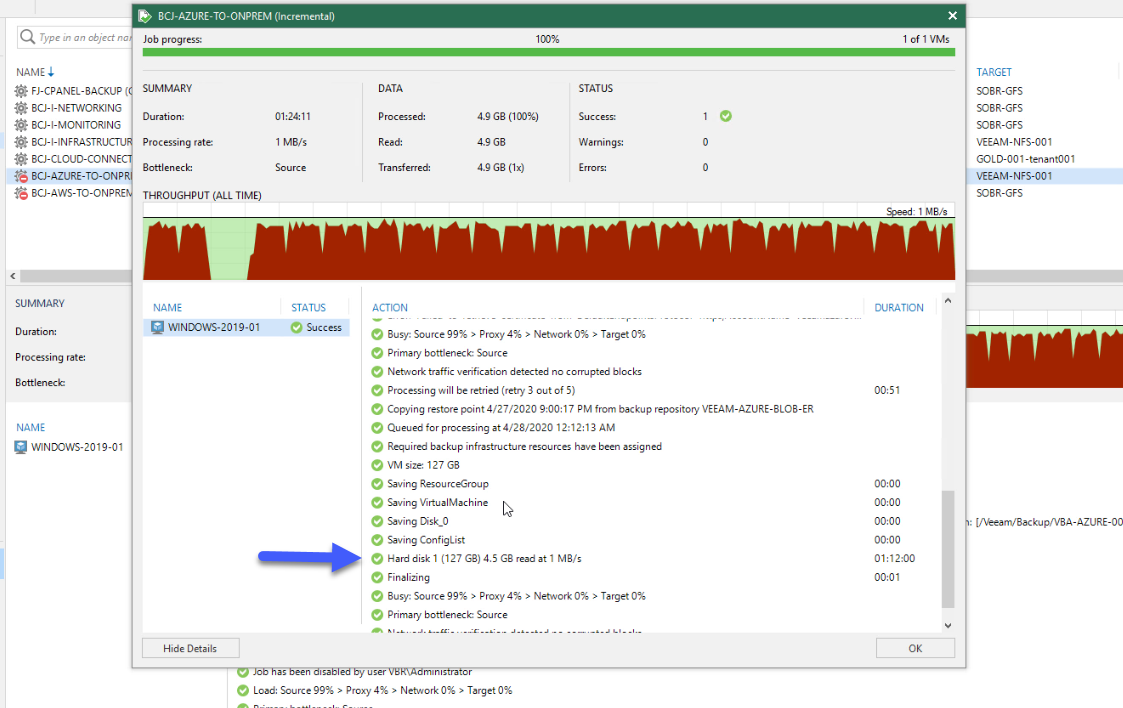Click the action log scroll up arrow
1123x708 pixels.
coord(948,301)
